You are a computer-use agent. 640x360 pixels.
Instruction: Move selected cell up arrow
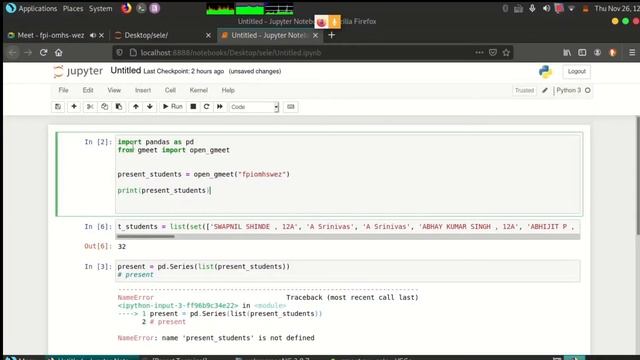(136, 107)
